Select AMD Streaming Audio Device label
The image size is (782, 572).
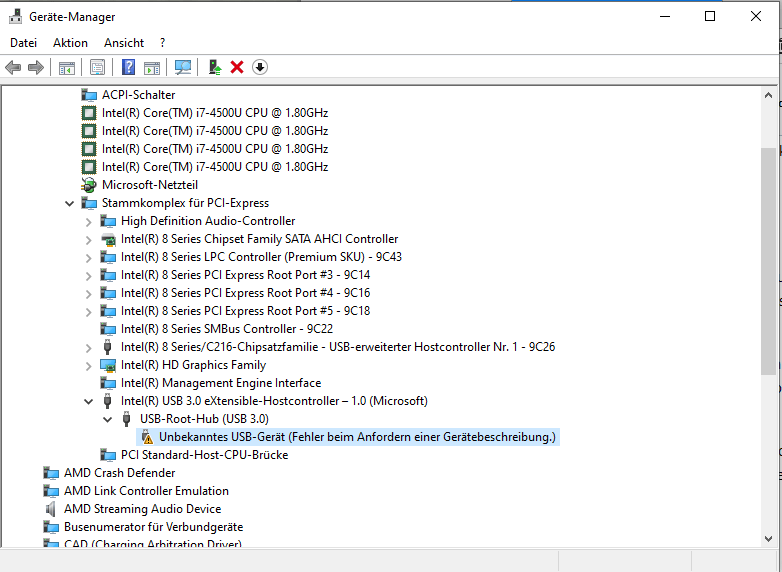(143, 509)
